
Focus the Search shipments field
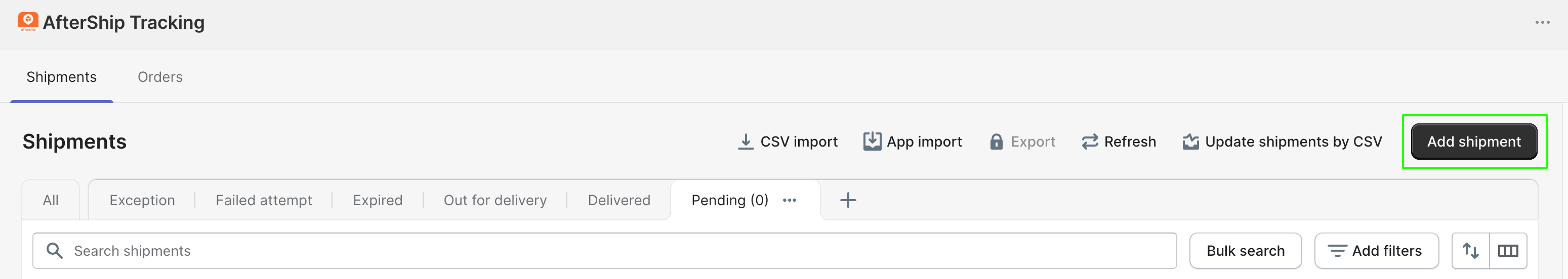[609, 250]
